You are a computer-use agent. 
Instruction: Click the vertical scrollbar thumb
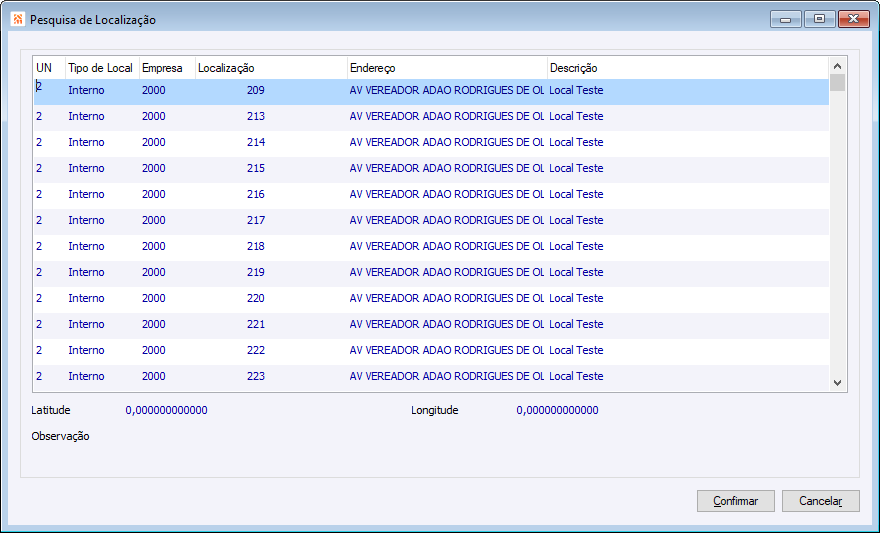click(837, 82)
